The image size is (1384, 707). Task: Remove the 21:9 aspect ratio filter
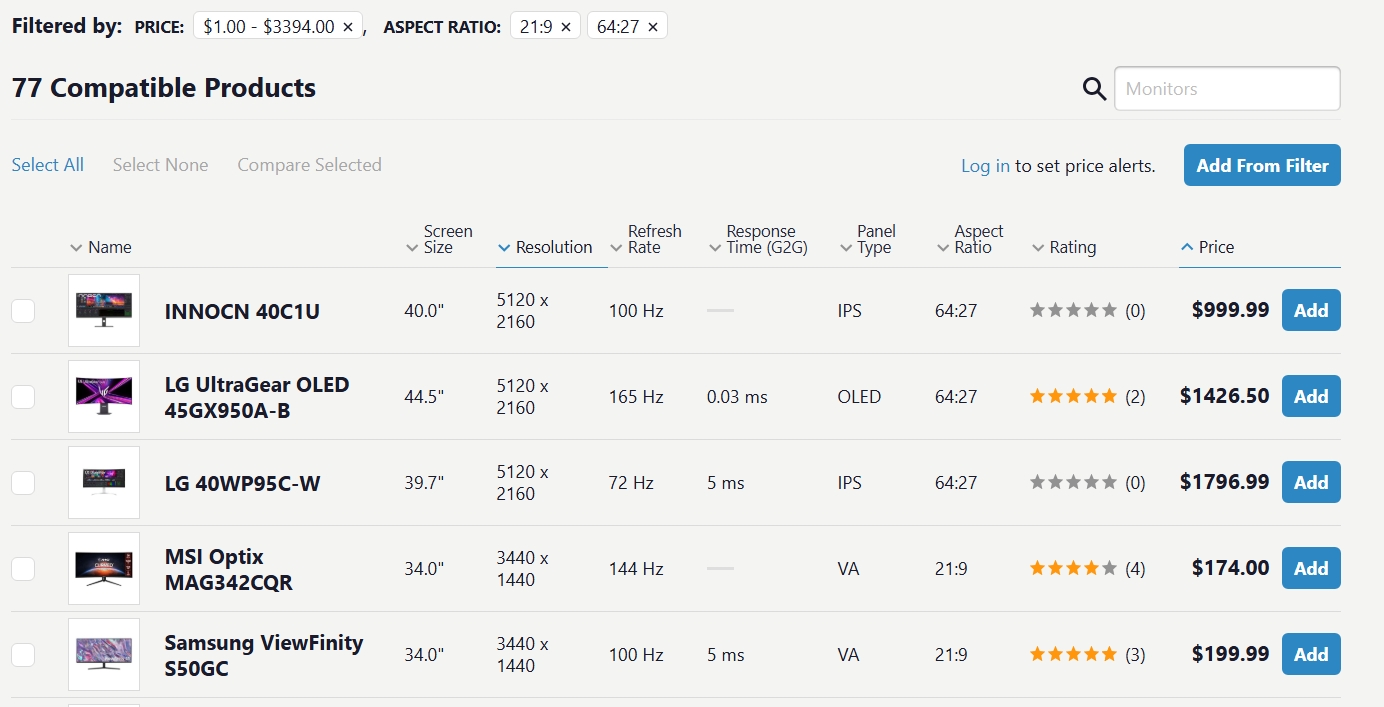[x=565, y=27]
